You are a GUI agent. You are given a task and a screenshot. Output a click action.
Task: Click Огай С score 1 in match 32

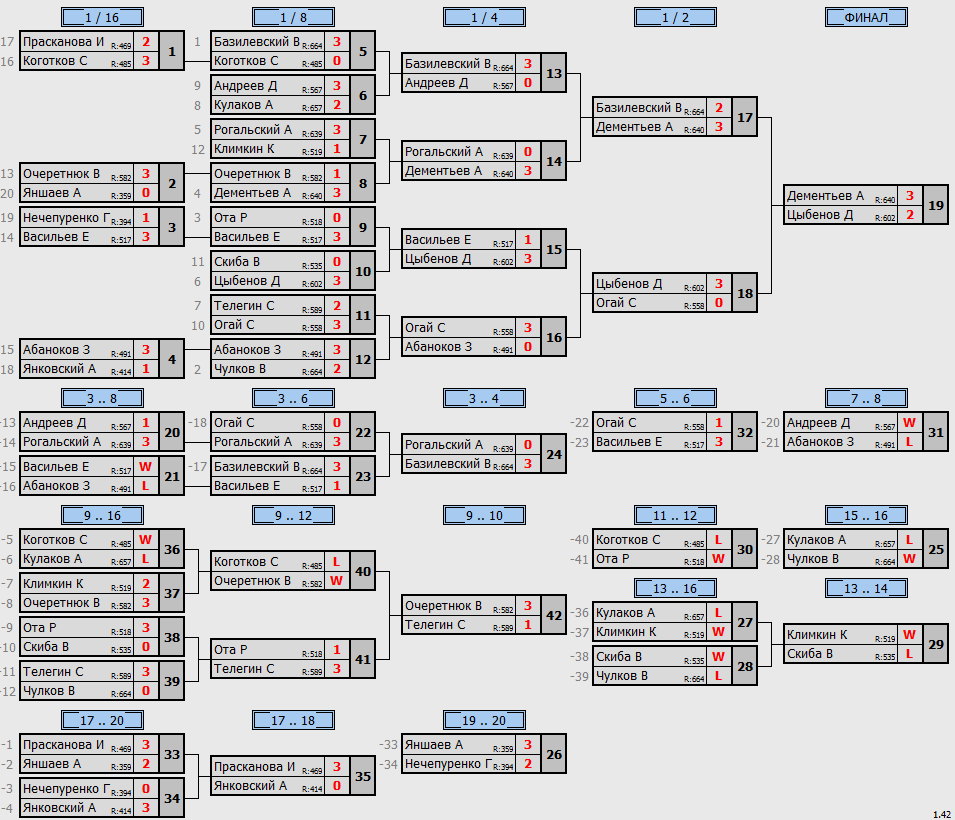pyautogui.click(x=719, y=423)
